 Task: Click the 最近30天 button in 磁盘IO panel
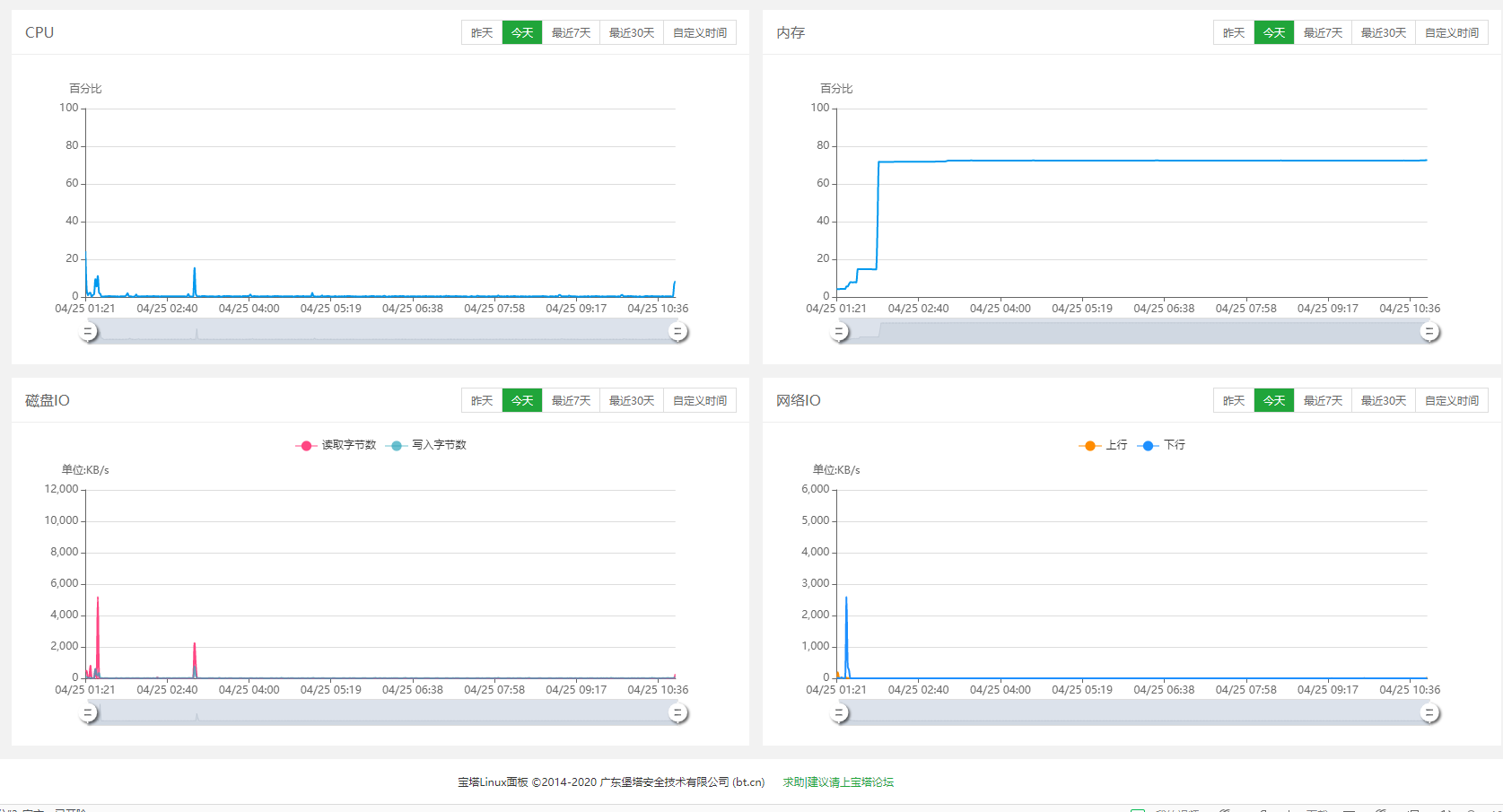(632, 401)
